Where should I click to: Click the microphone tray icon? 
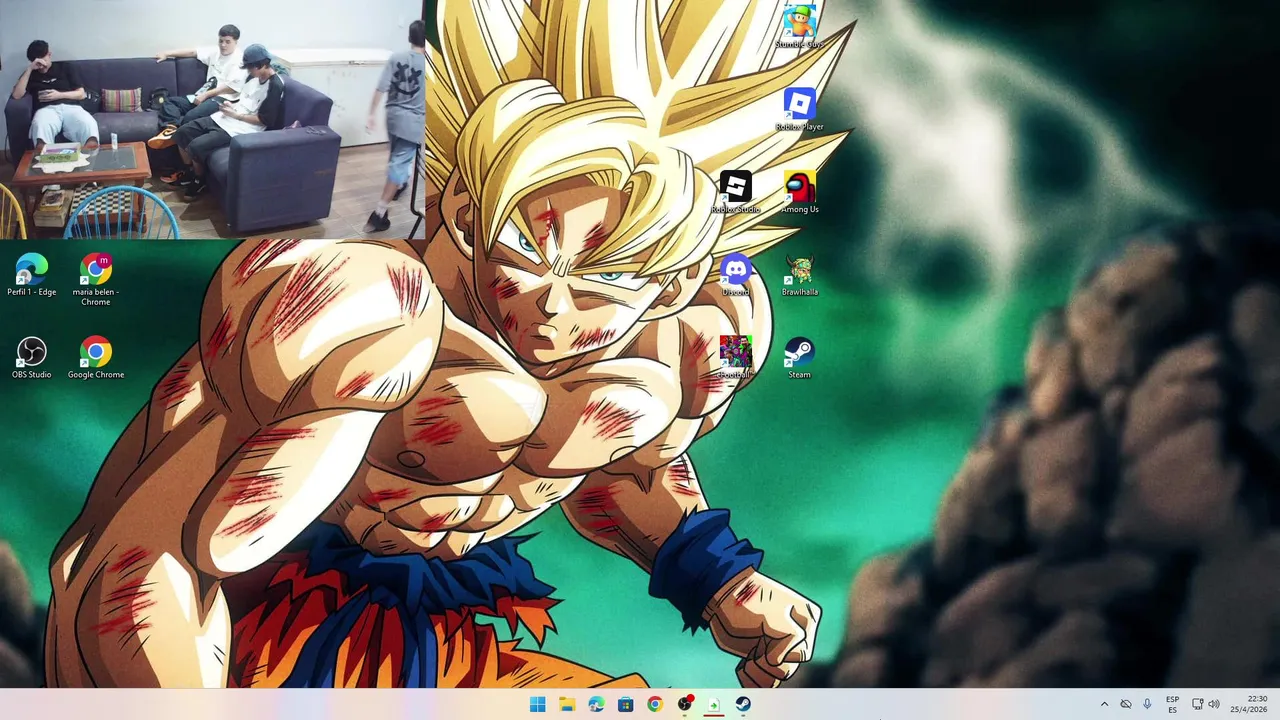1147,704
